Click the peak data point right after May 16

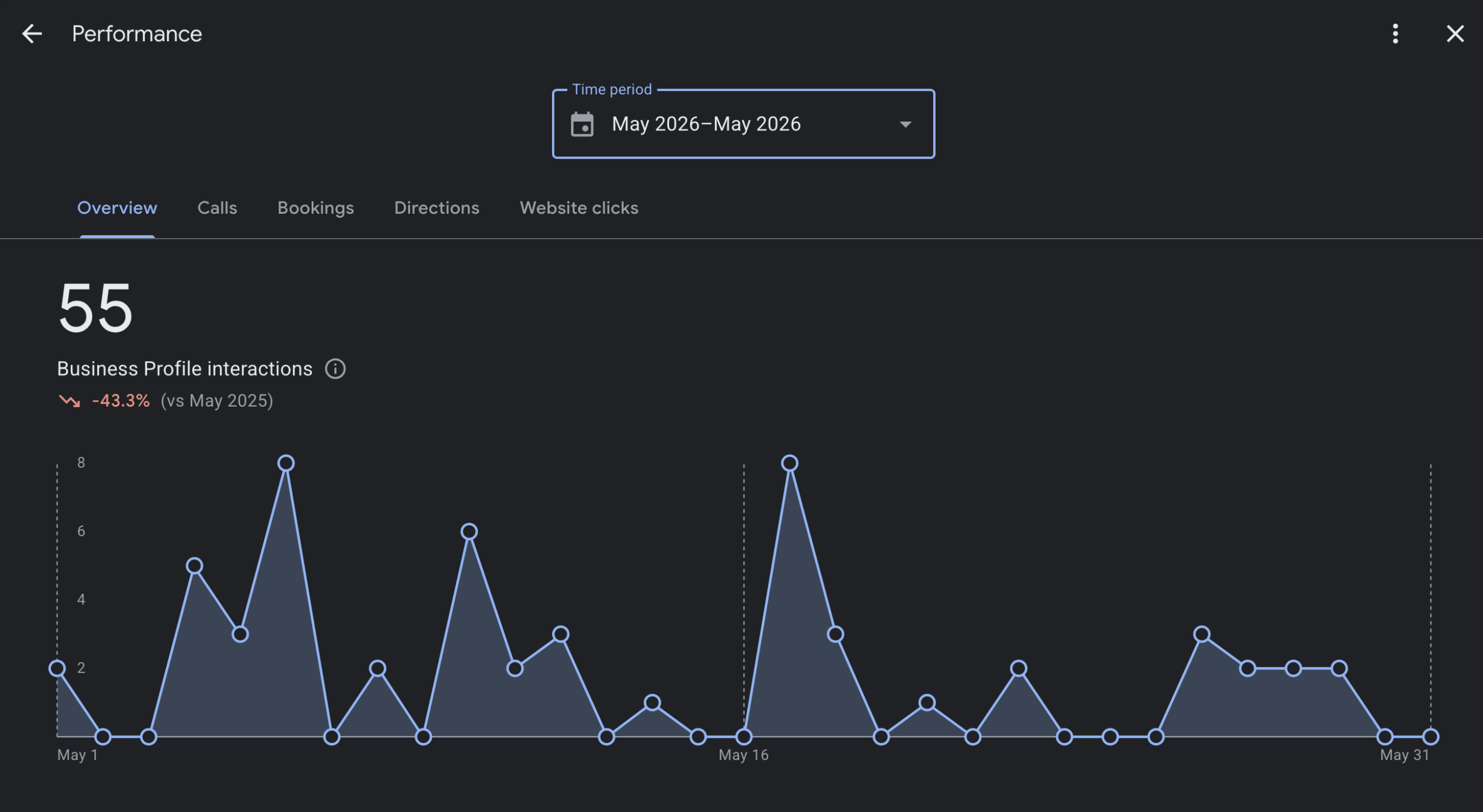tap(790, 463)
